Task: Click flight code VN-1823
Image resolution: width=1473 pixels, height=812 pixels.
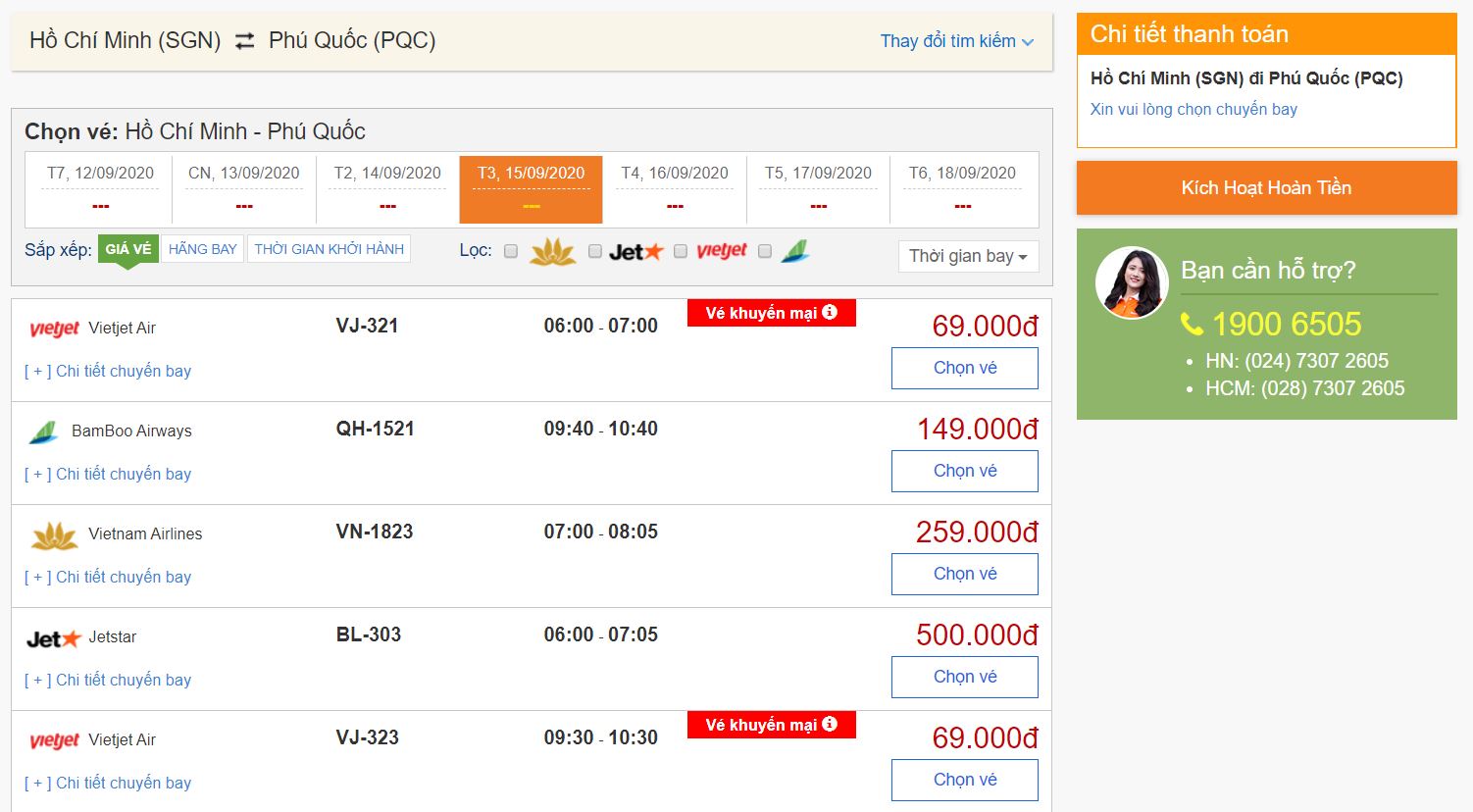Action: (375, 532)
